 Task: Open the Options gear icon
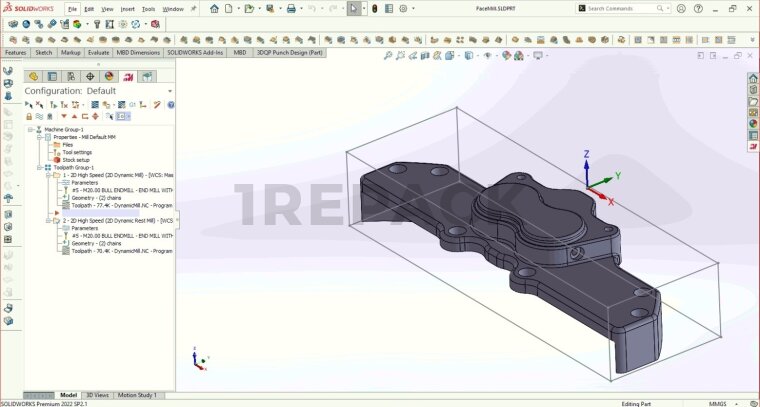402,8
